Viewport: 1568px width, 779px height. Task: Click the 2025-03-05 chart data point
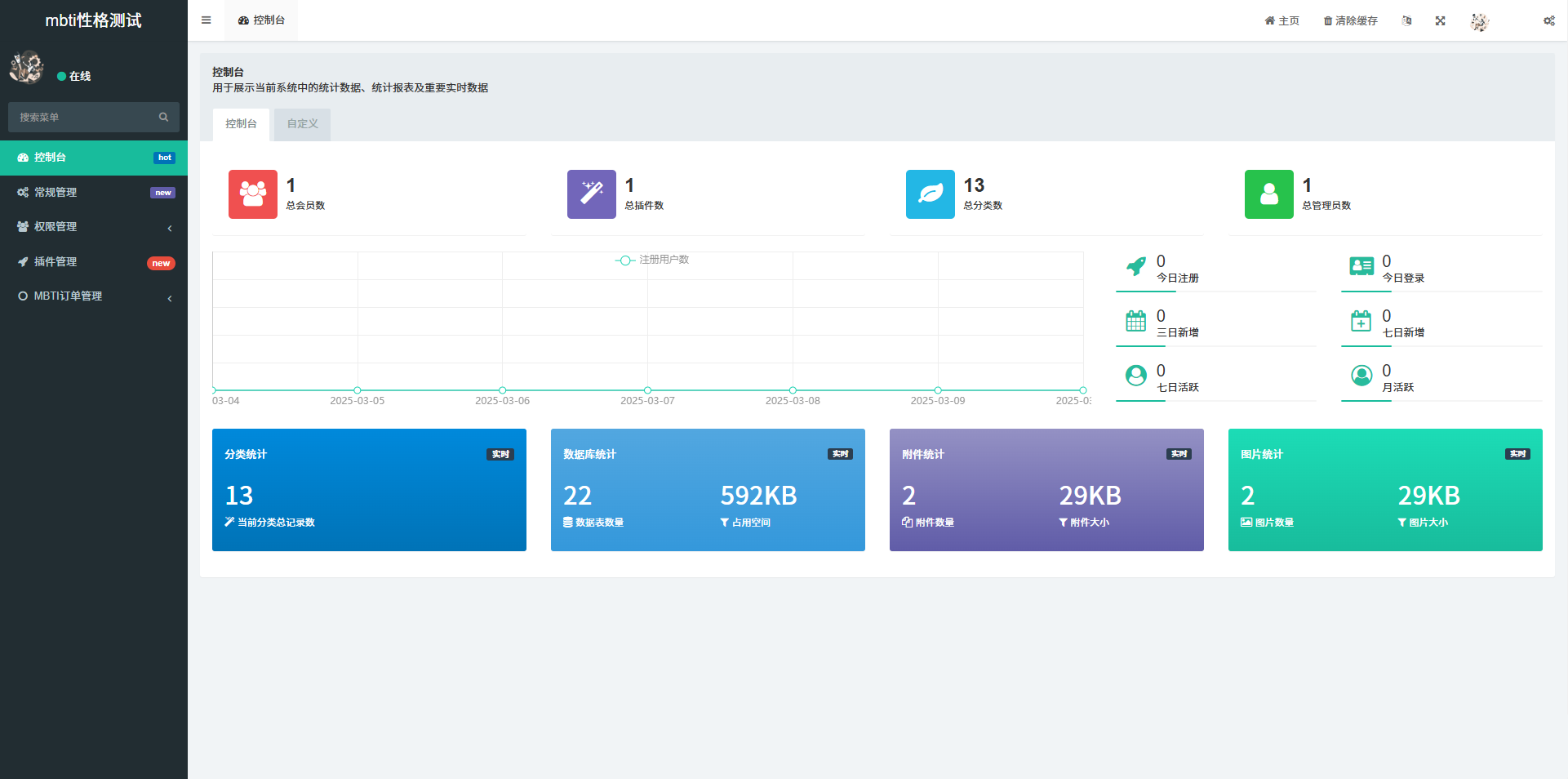(x=358, y=390)
